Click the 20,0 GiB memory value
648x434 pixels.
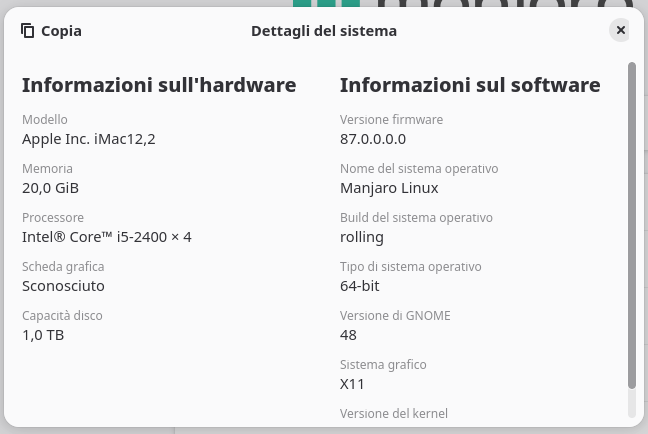50,188
